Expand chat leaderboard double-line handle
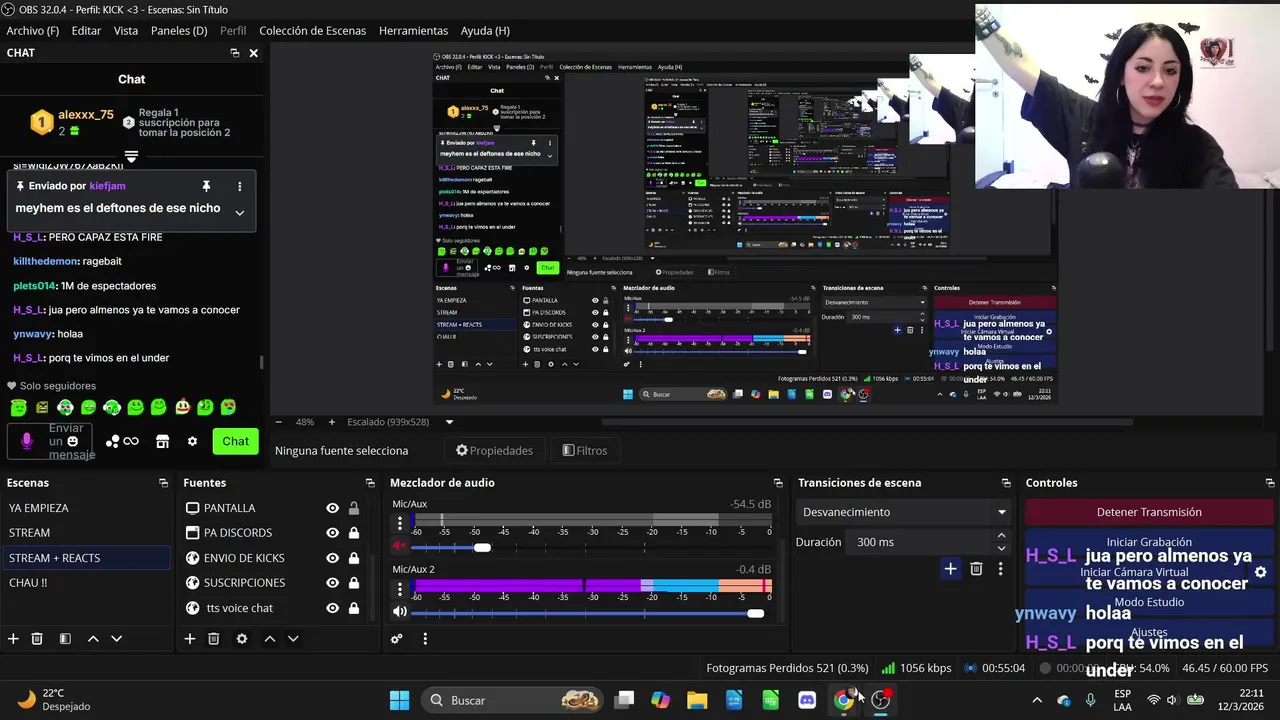This screenshot has height=720, width=1280. (131, 156)
